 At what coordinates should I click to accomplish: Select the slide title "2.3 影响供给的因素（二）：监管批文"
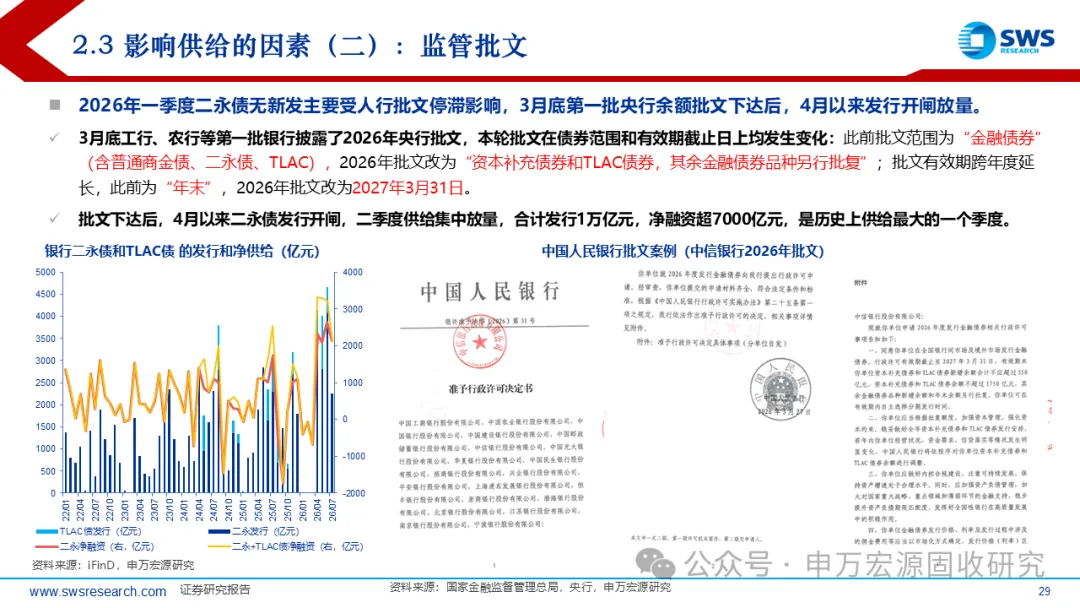[300, 46]
